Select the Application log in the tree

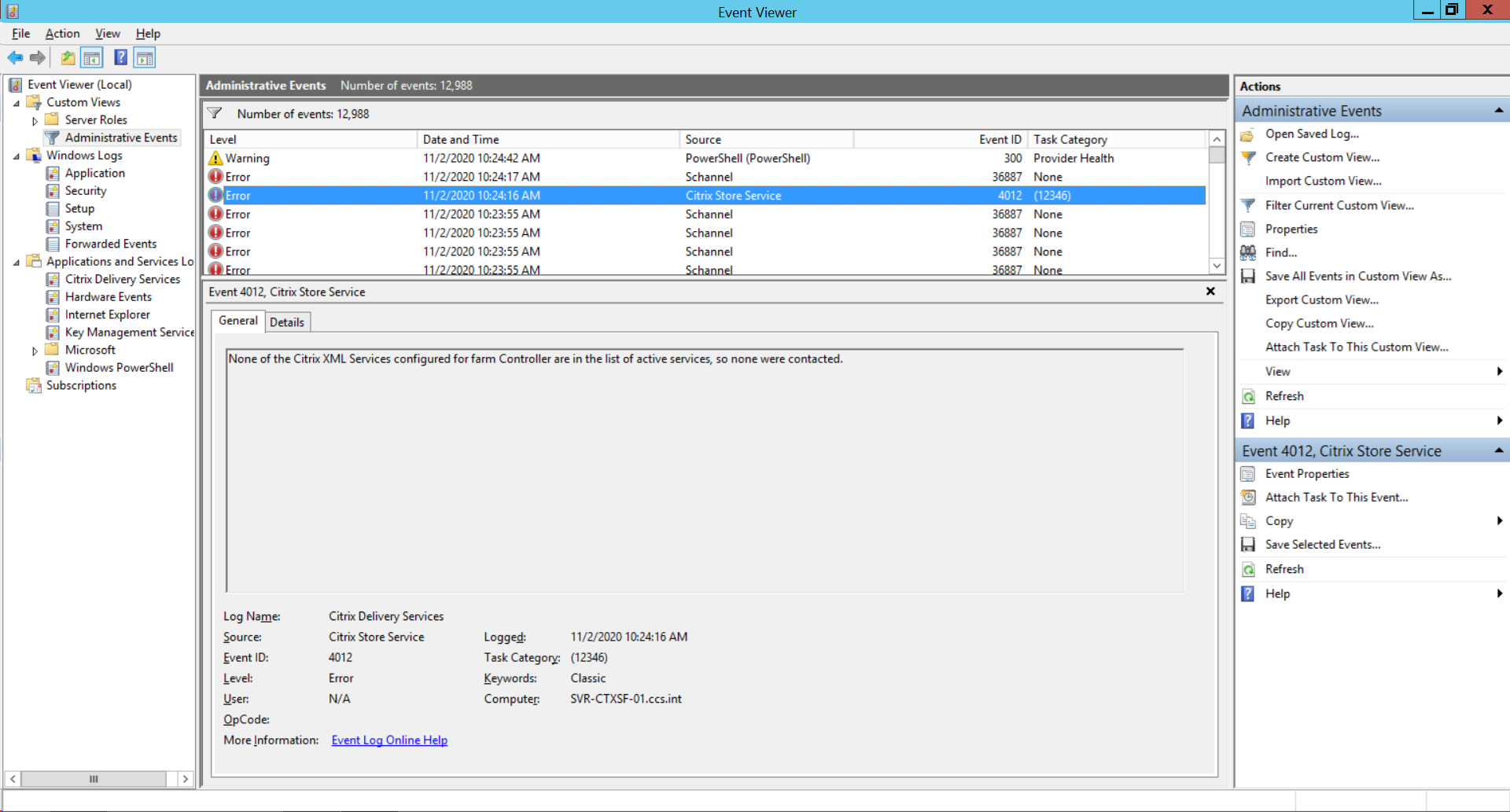[x=94, y=173]
